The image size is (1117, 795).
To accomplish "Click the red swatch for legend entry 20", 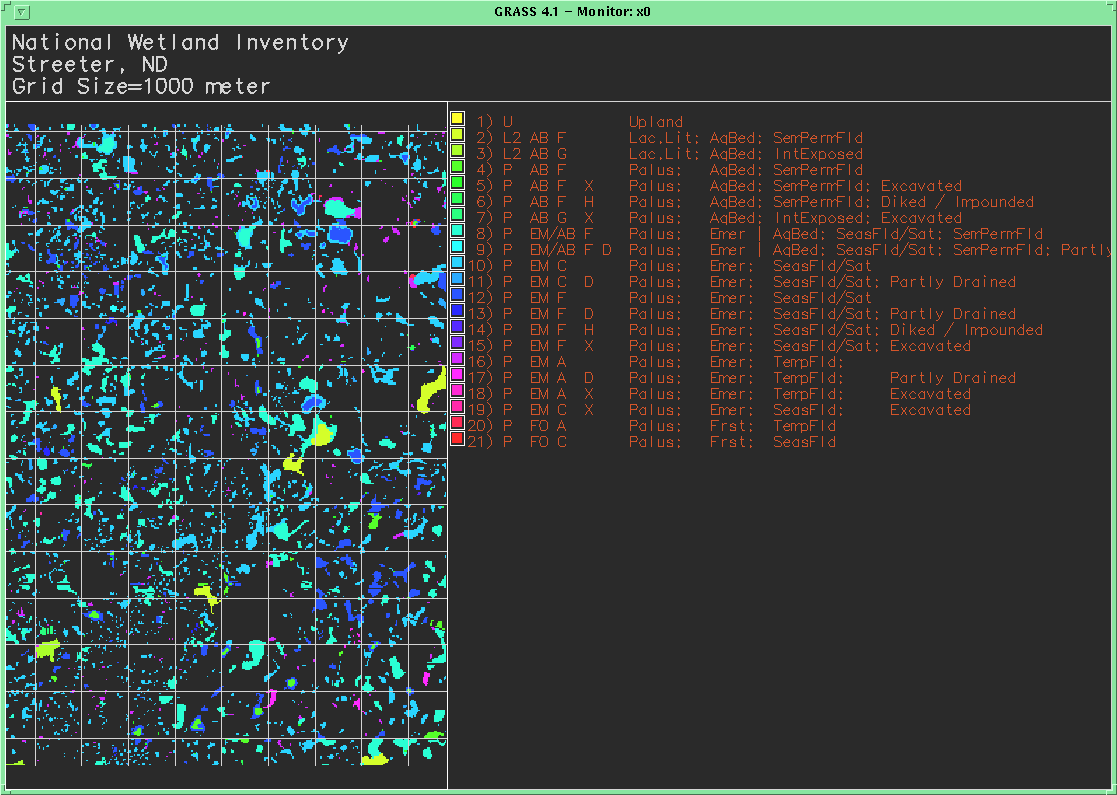I will [457, 423].
